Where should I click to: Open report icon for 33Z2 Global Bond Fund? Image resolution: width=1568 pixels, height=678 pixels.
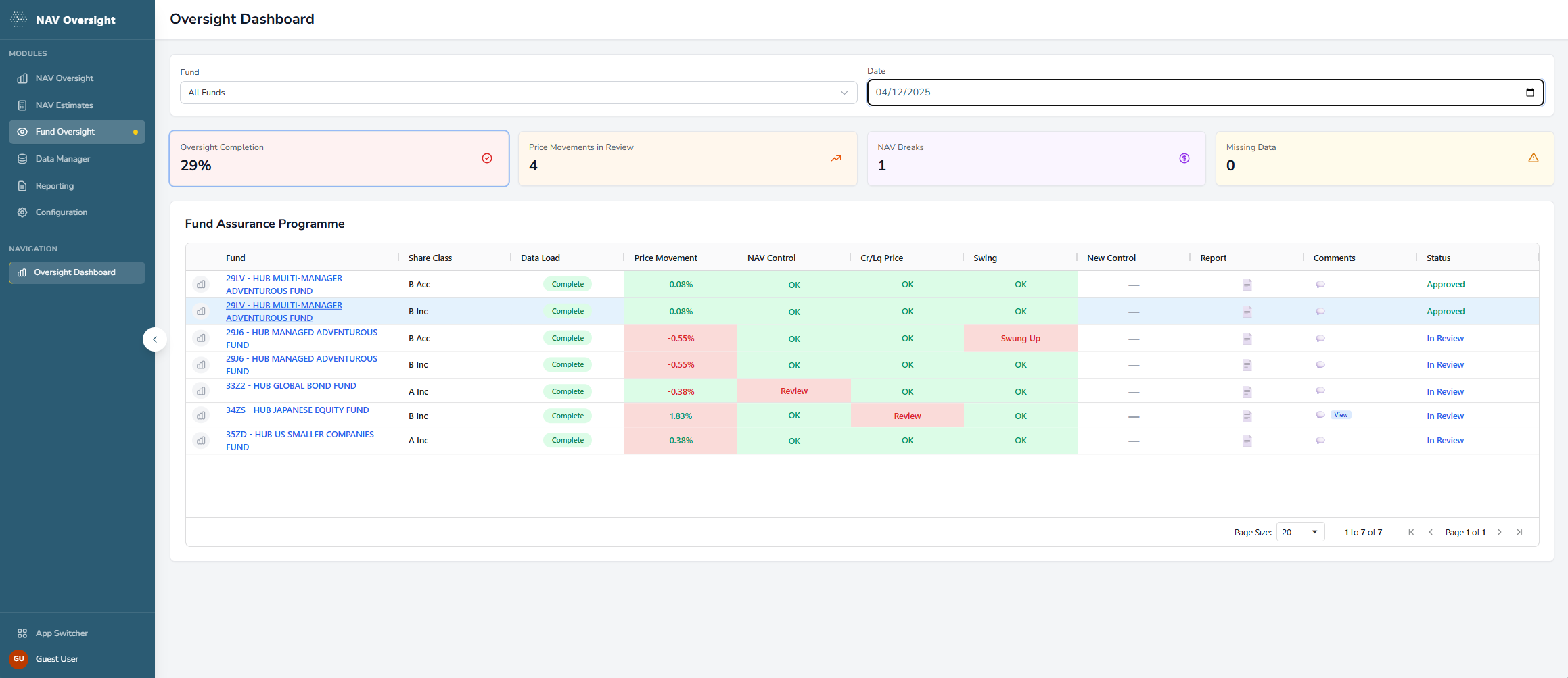point(1247,392)
